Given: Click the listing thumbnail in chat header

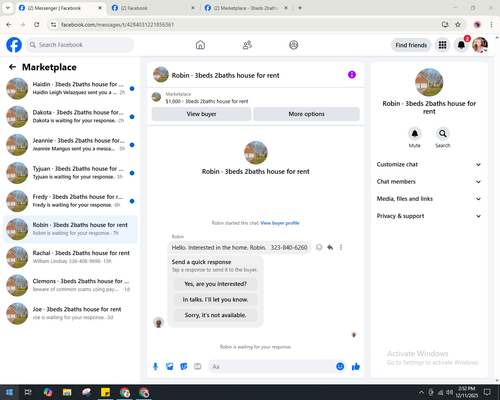Looking at the screenshot, I should pyautogui.click(x=161, y=75).
